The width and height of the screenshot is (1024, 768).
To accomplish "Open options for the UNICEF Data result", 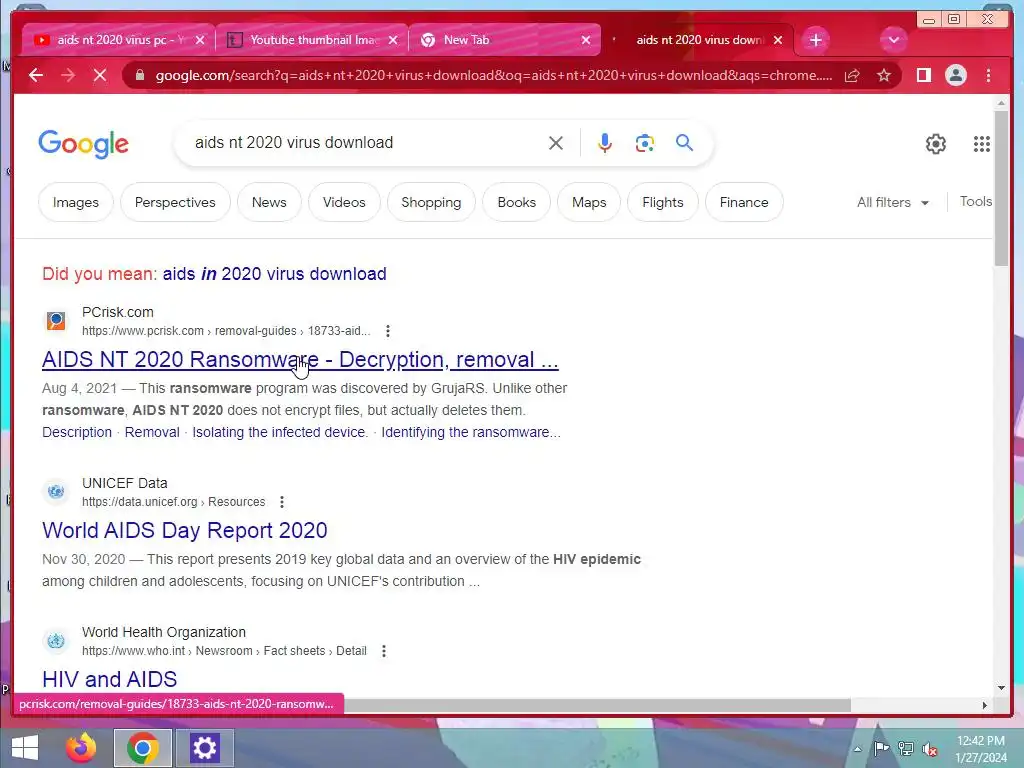I will click(282, 502).
